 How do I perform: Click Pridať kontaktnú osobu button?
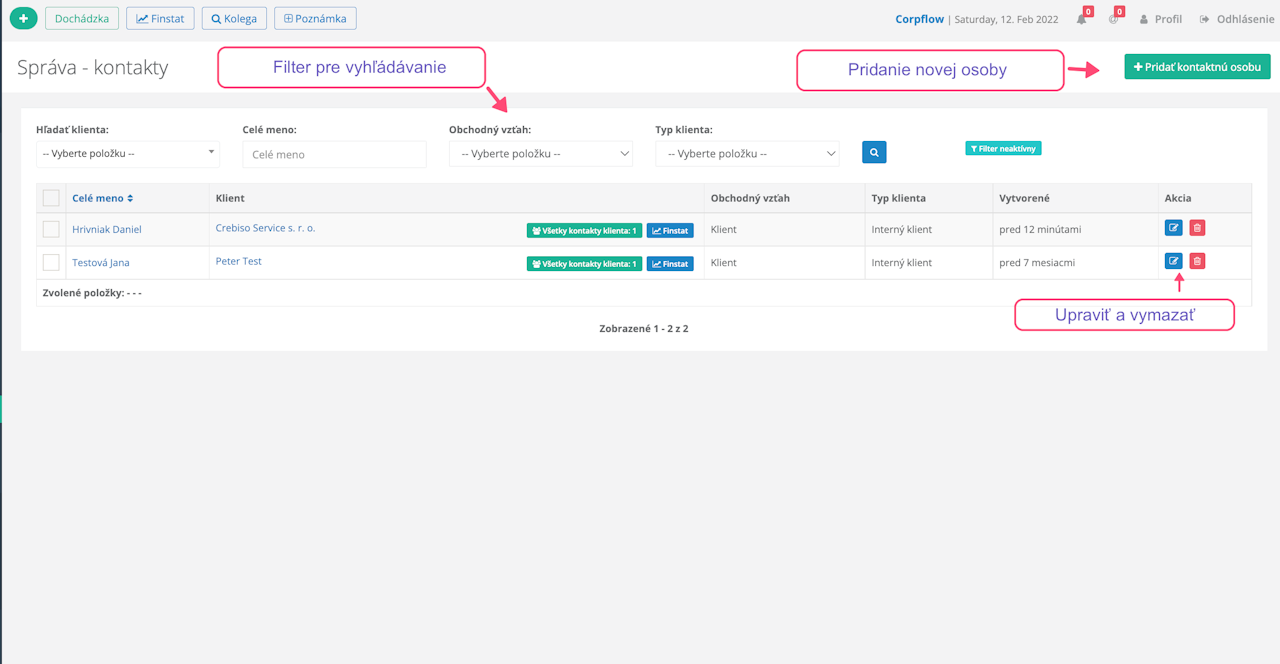coord(1197,67)
